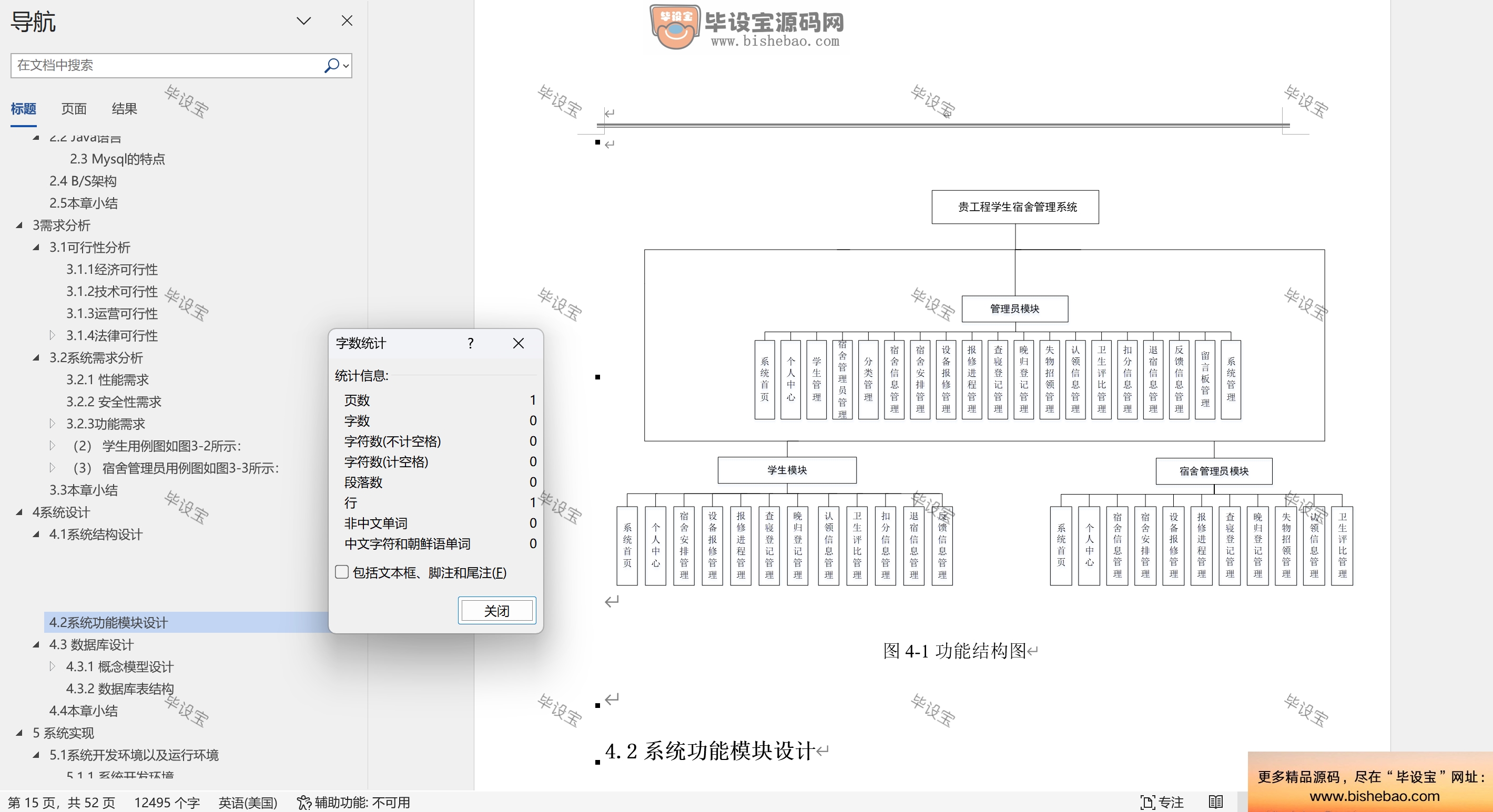The height and width of the screenshot is (812, 1493).
Task: Click the help question mark in word count dialog
Action: pos(470,343)
